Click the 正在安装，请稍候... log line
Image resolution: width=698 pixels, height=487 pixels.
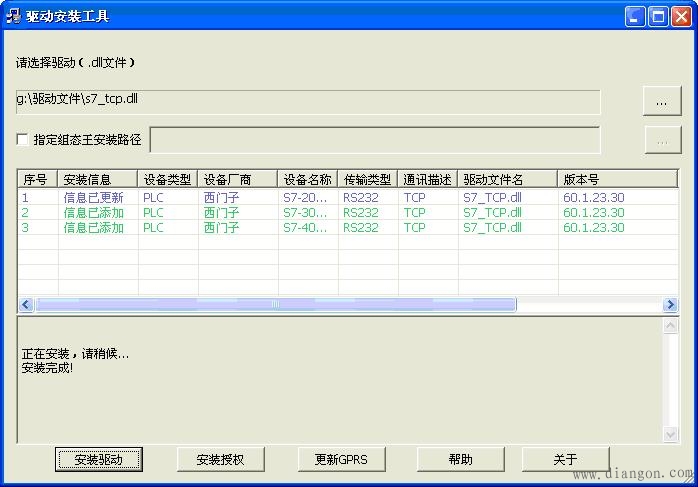pyautogui.click(x=75, y=354)
